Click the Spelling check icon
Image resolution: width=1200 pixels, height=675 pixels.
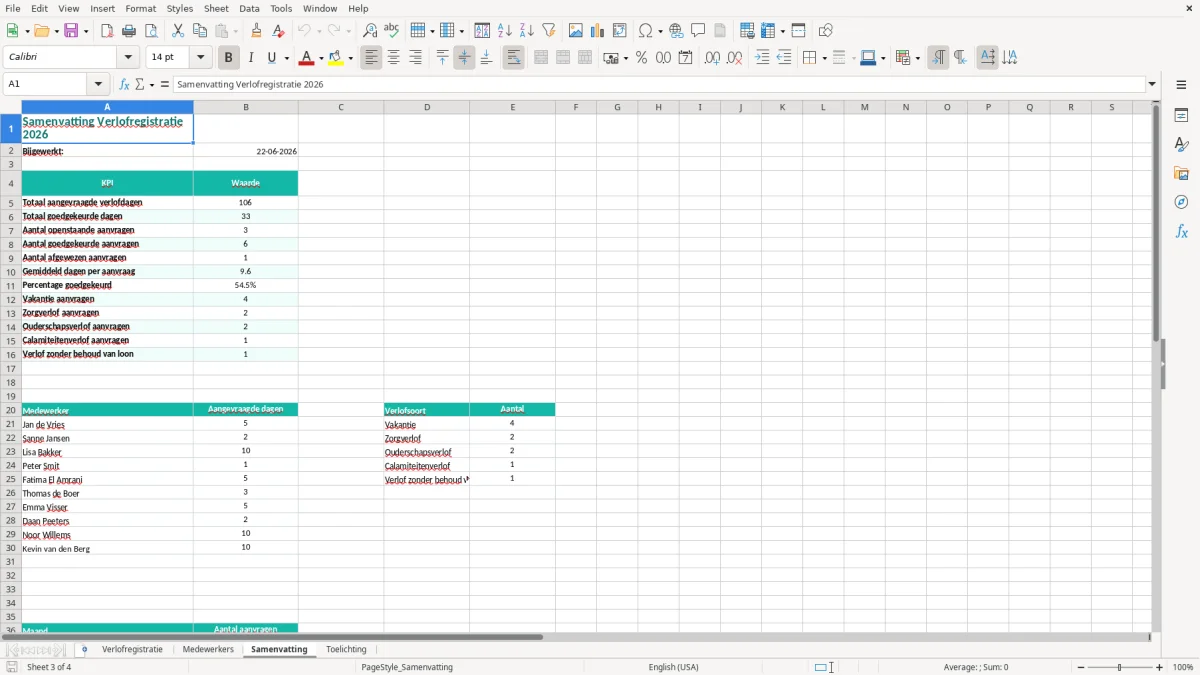pyautogui.click(x=392, y=31)
